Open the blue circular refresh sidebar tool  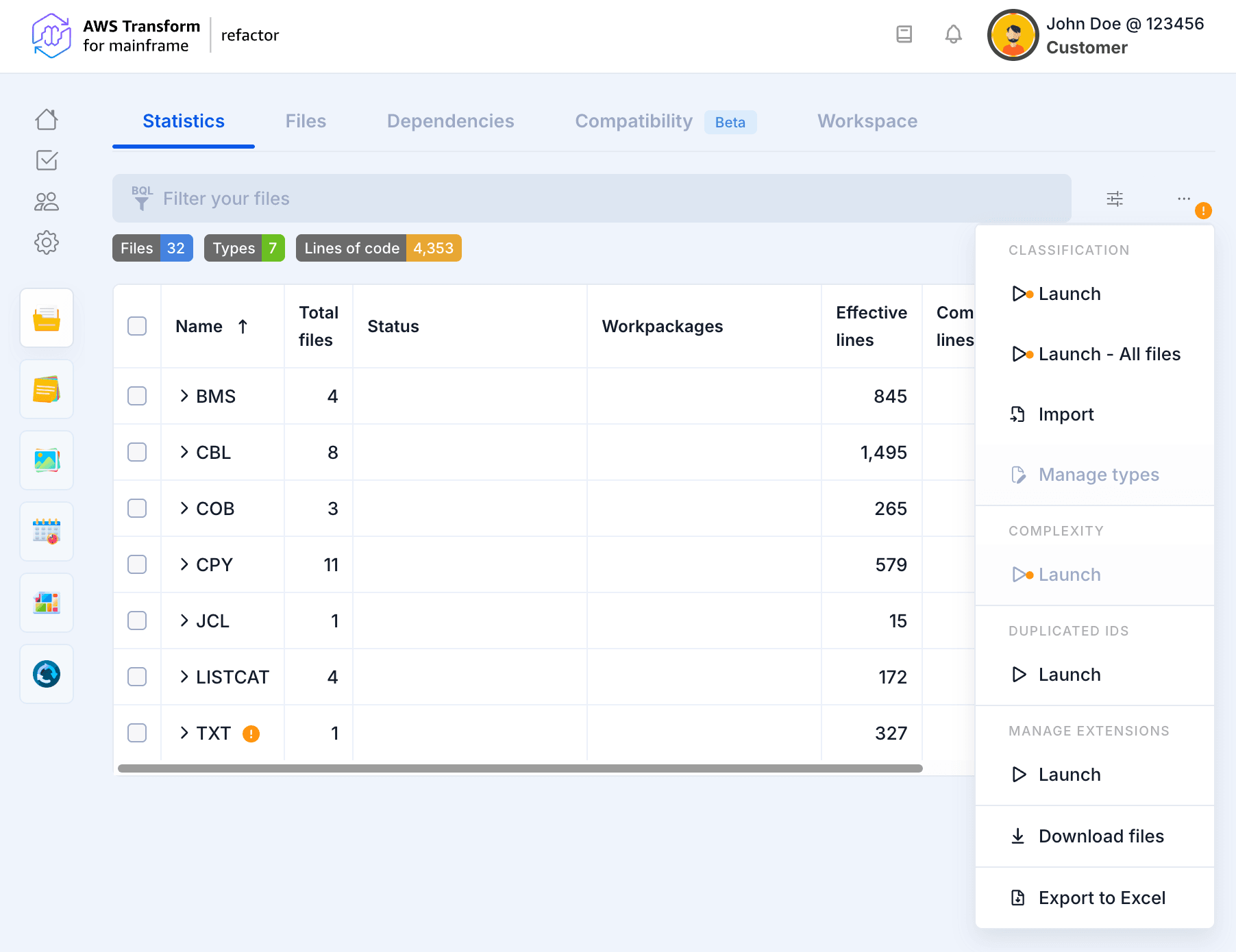coord(47,674)
